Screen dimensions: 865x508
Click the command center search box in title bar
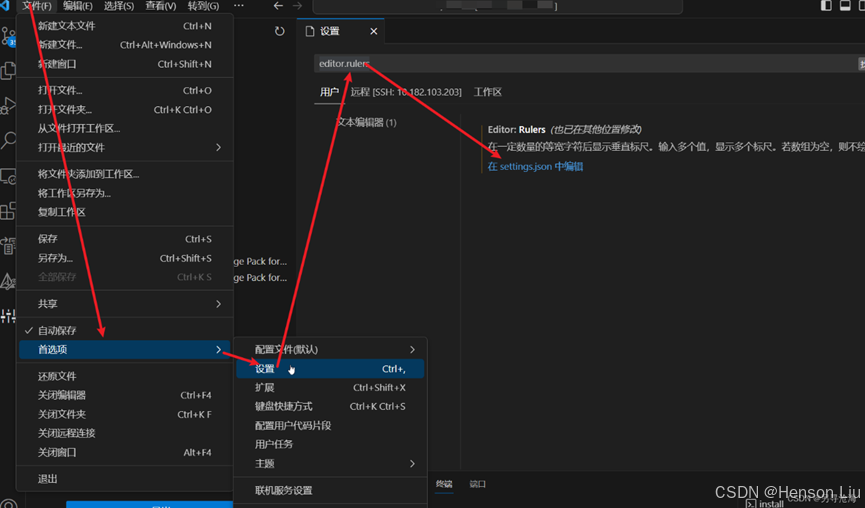[x=498, y=6]
